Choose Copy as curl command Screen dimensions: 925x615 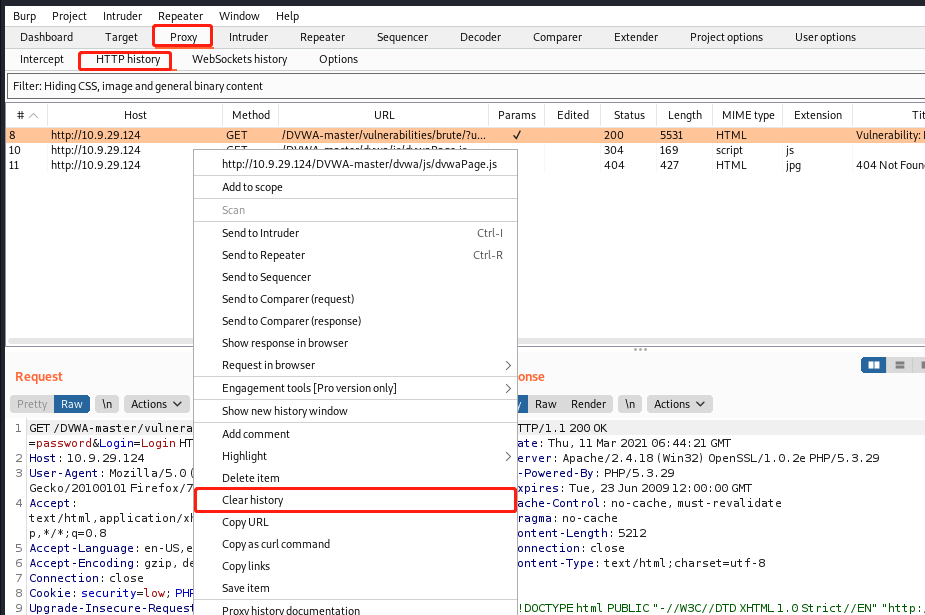[x=356, y=544]
